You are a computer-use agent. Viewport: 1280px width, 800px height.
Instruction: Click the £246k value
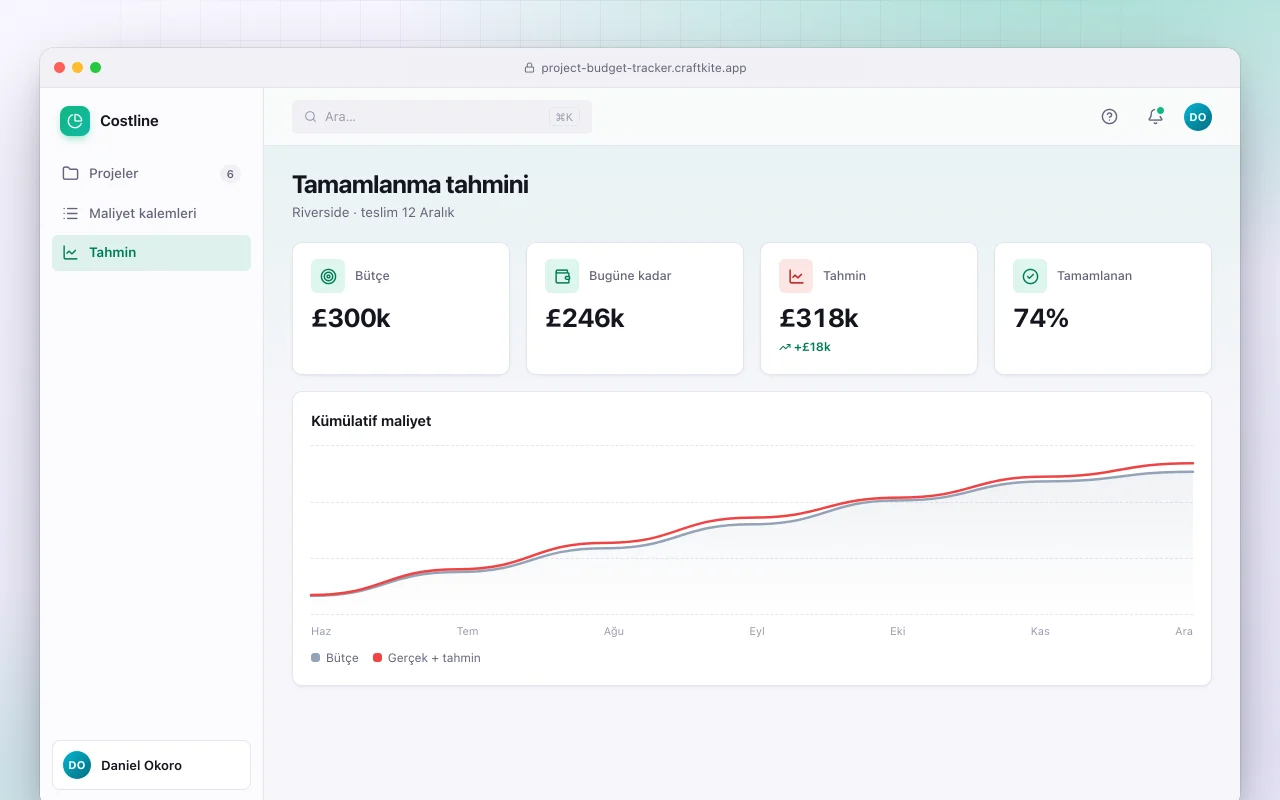[585, 318]
